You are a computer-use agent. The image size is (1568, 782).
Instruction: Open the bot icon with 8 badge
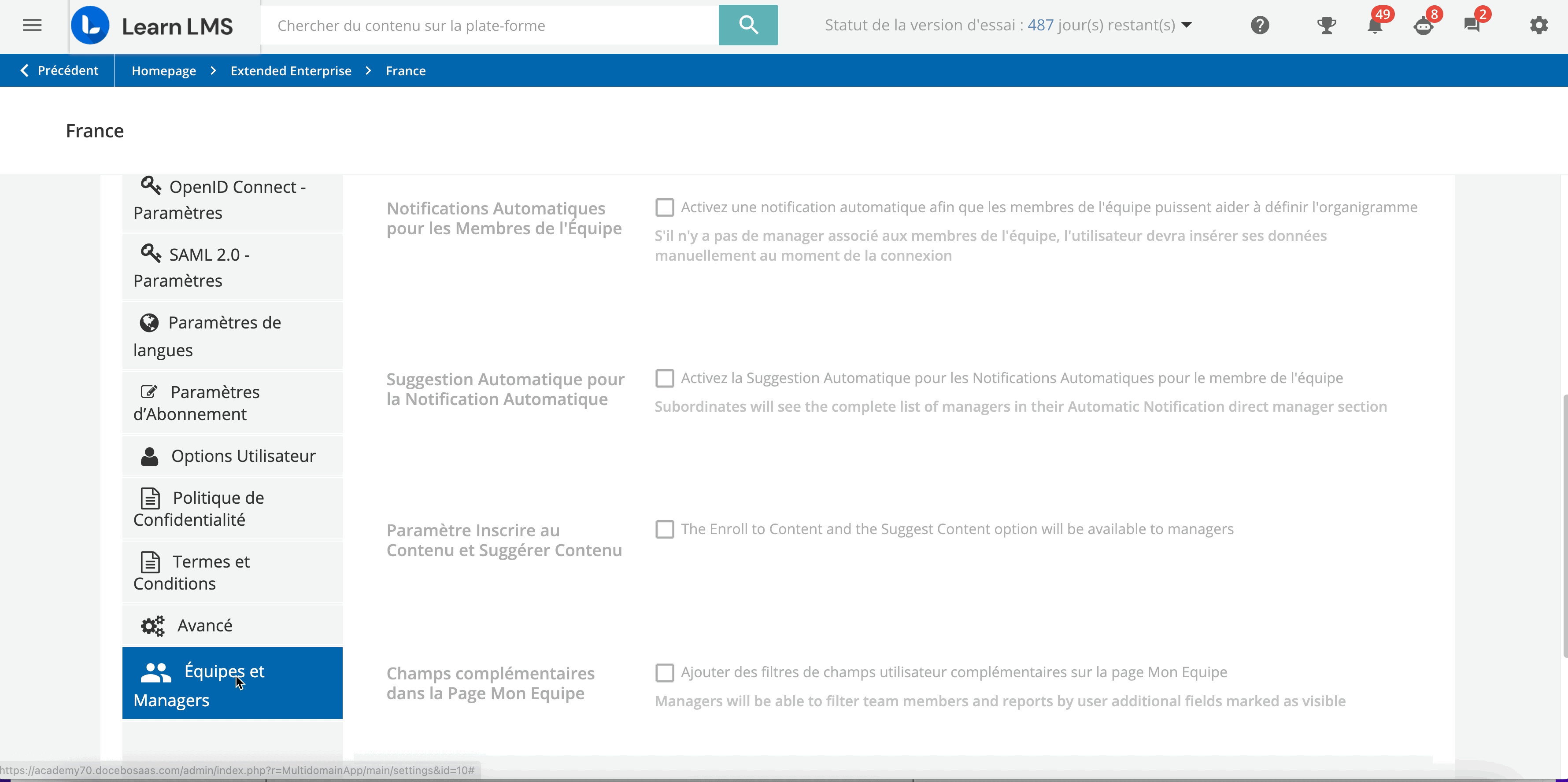tap(1424, 25)
